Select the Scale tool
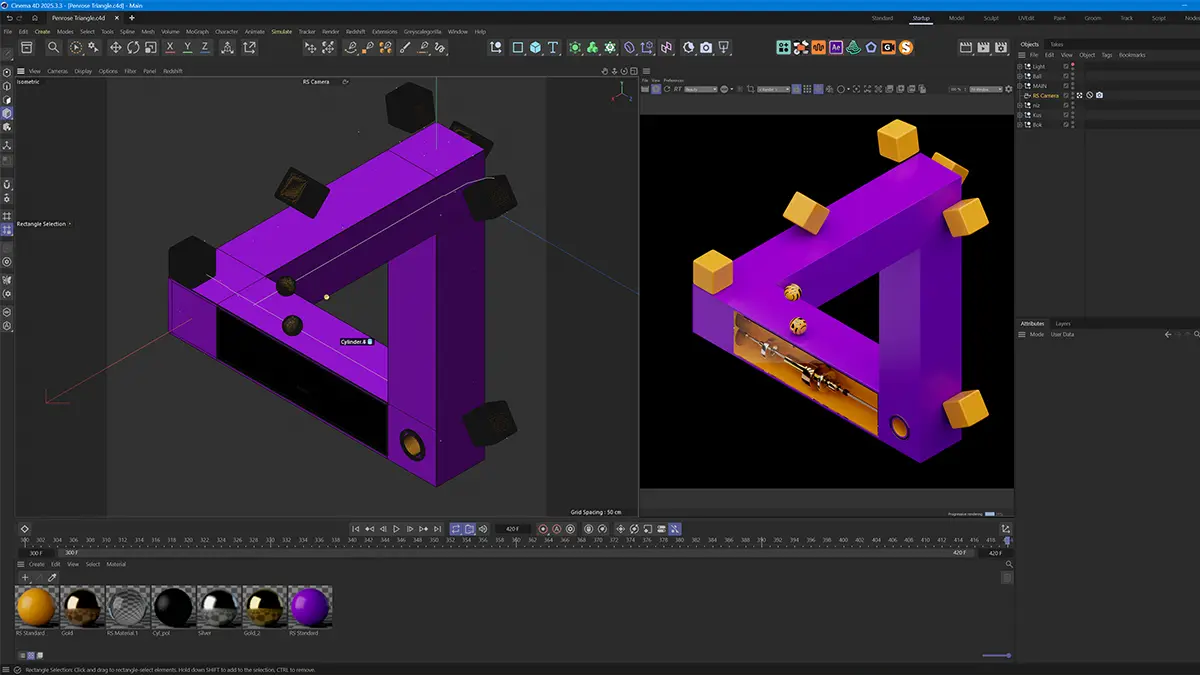Image resolution: width=1200 pixels, height=675 pixels. click(150, 47)
